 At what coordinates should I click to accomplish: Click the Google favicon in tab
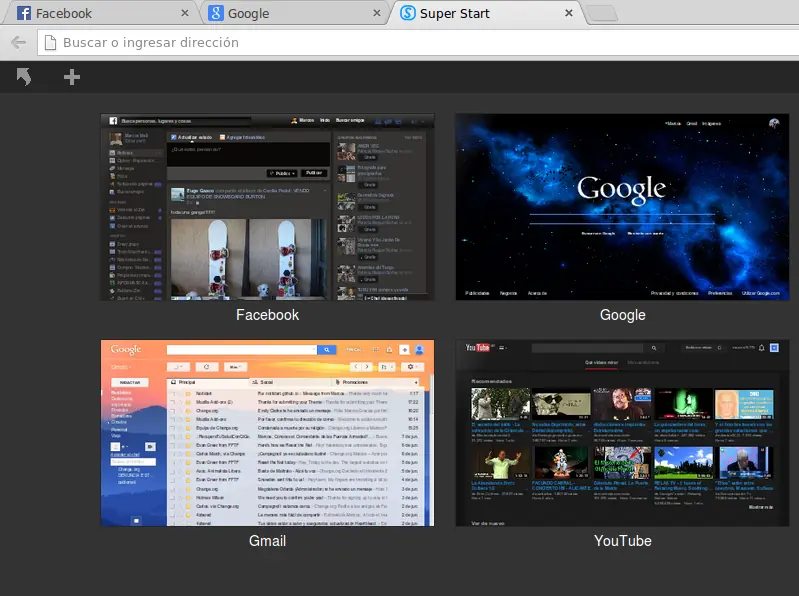(x=216, y=13)
